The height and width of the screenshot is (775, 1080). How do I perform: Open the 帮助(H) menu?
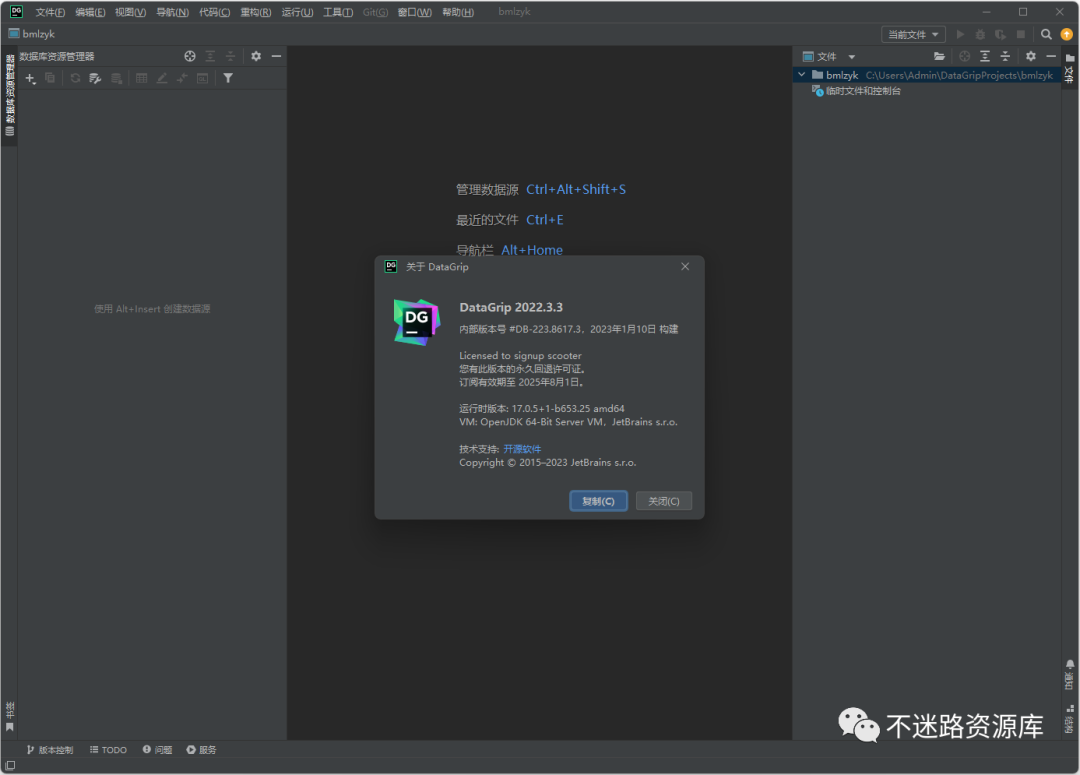458,12
